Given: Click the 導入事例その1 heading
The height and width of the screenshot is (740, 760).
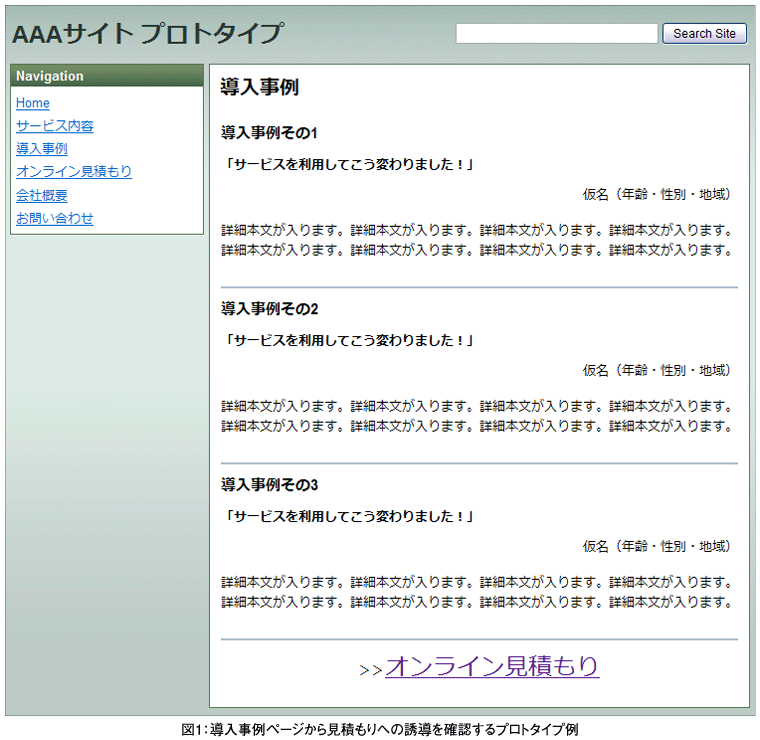Looking at the screenshot, I should [x=269, y=133].
